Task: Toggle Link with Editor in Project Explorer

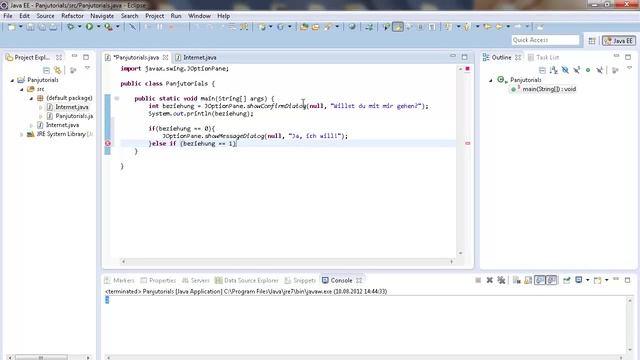Action: tap(58, 70)
